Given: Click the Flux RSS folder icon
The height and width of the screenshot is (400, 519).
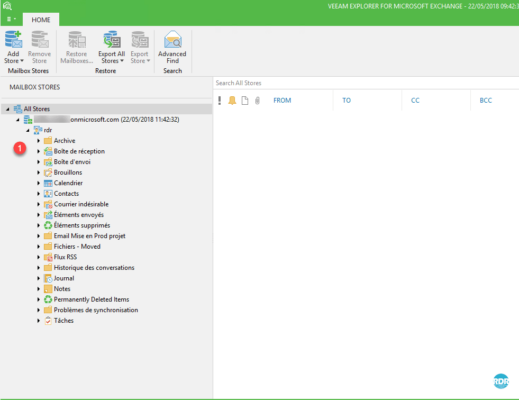Looking at the screenshot, I should 48,257.
